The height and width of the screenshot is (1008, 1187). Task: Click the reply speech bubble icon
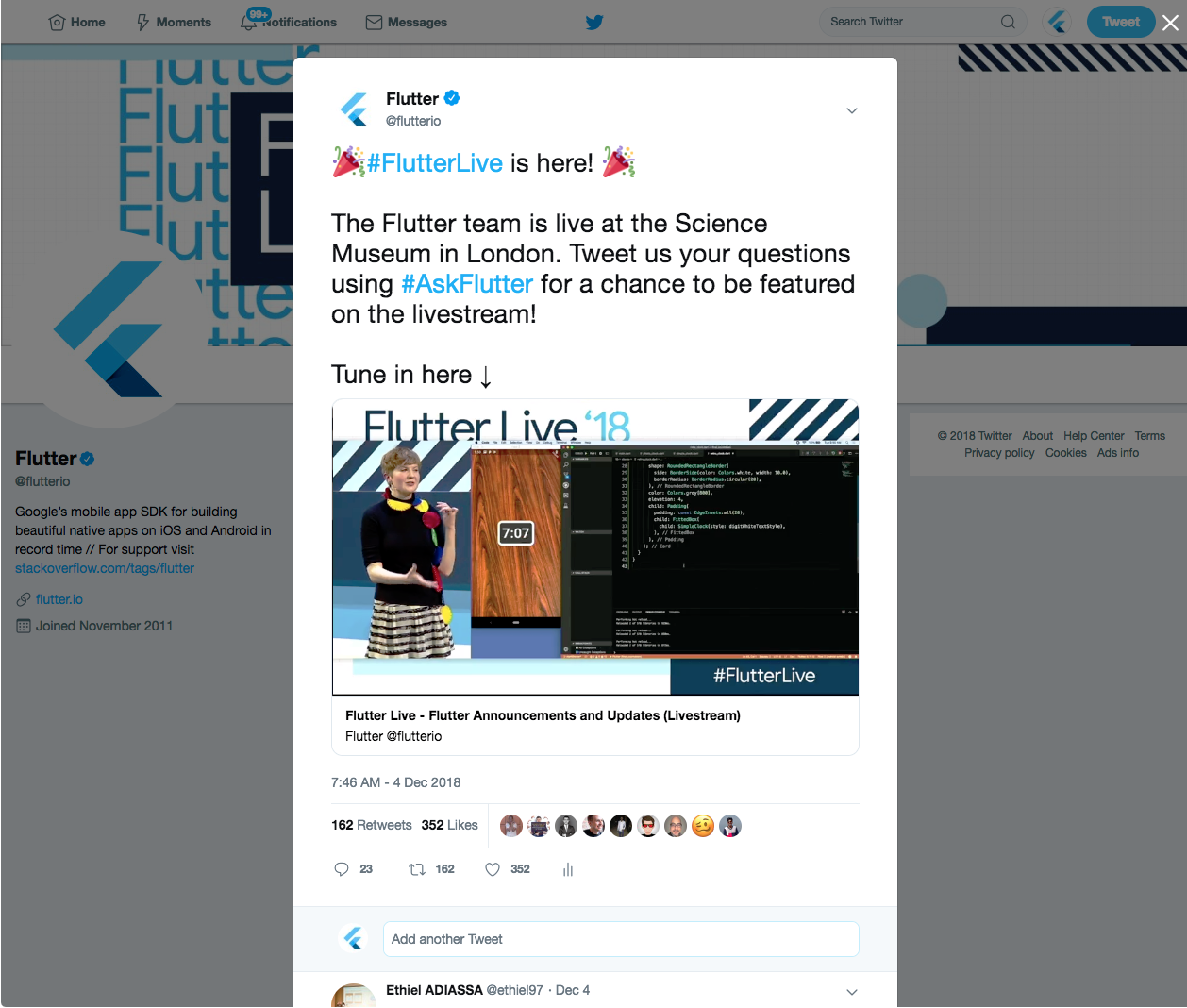coord(342,869)
